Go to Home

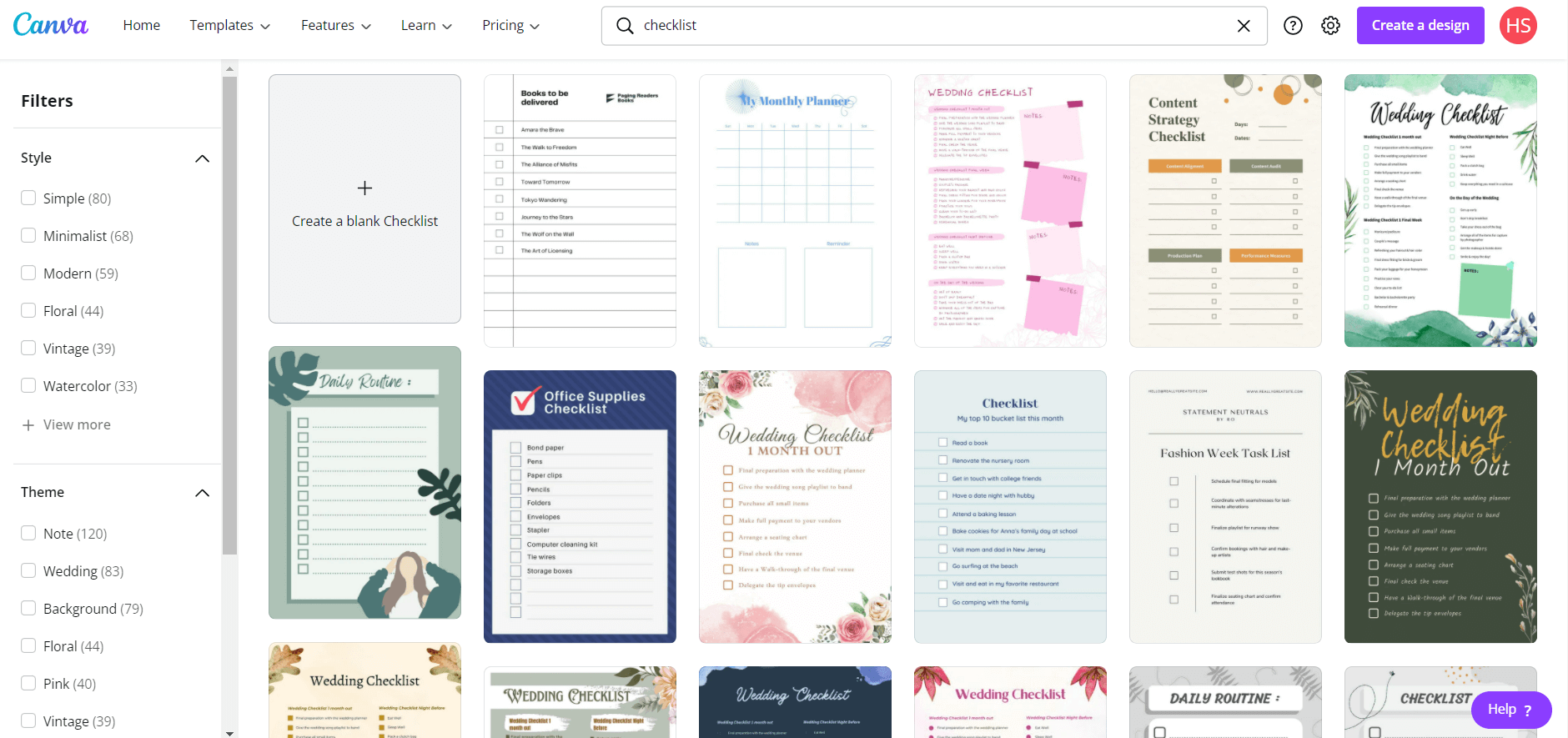[x=142, y=26]
